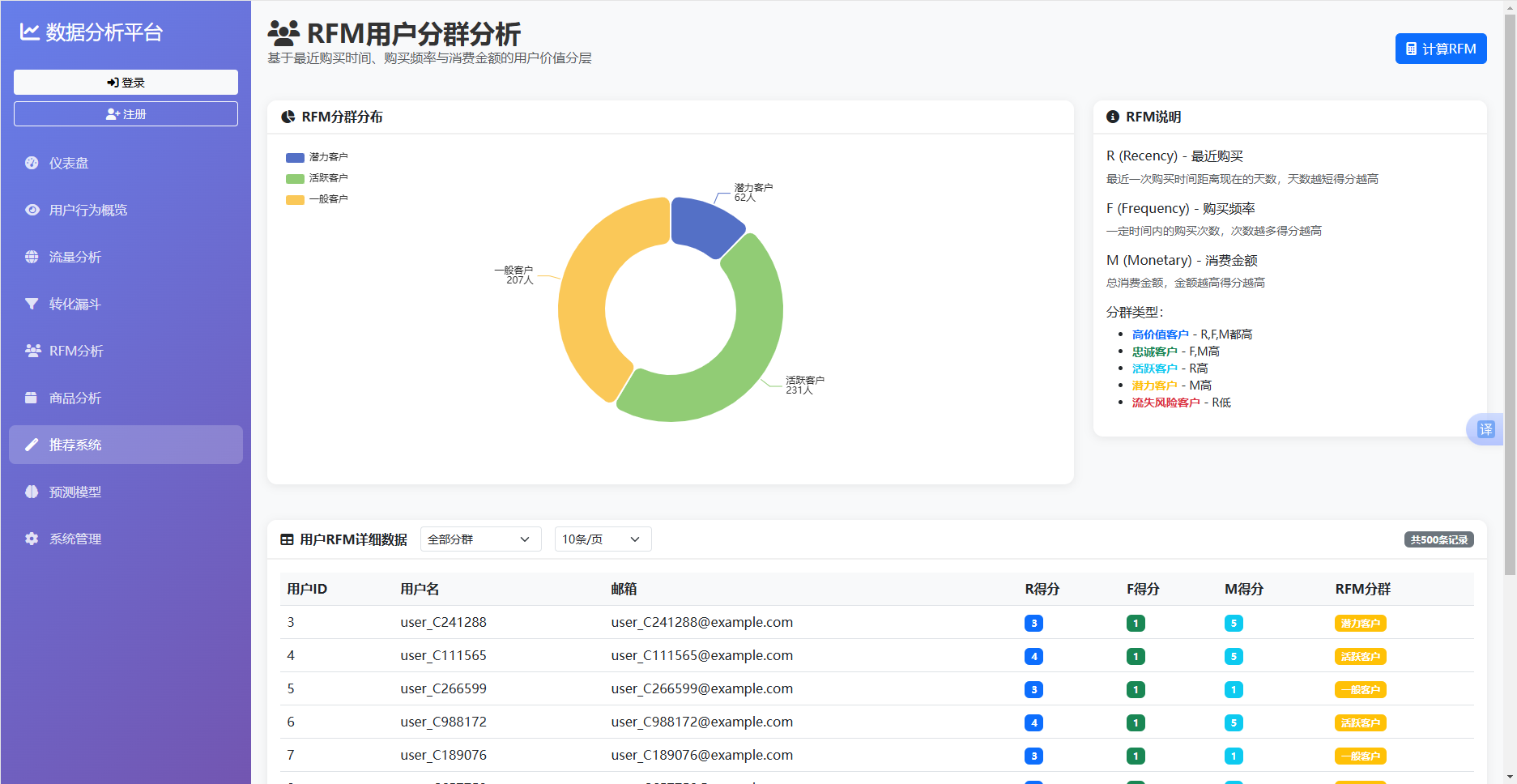Open the 10条/页 page size dropdown
Viewport: 1517px width, 784px height.
[603, 539]
